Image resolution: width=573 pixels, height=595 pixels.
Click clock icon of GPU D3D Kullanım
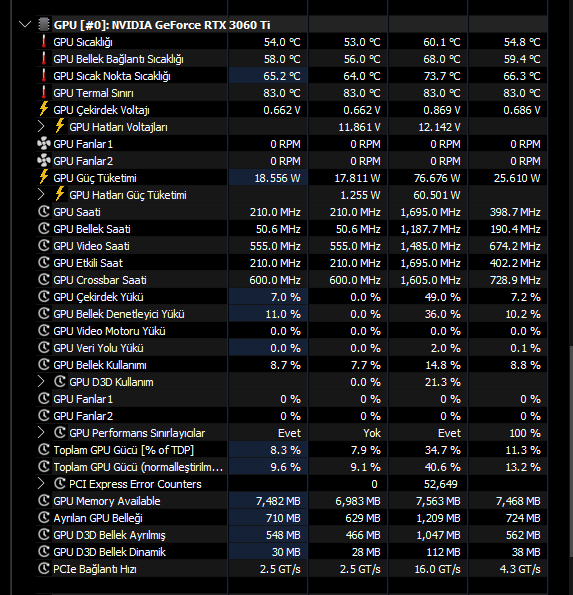(x=60, y=381)
